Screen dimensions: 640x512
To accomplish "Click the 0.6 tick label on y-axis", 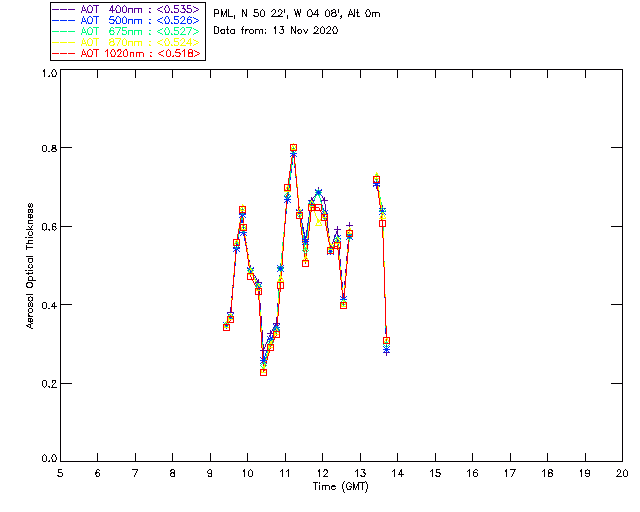I will point(49,227).
